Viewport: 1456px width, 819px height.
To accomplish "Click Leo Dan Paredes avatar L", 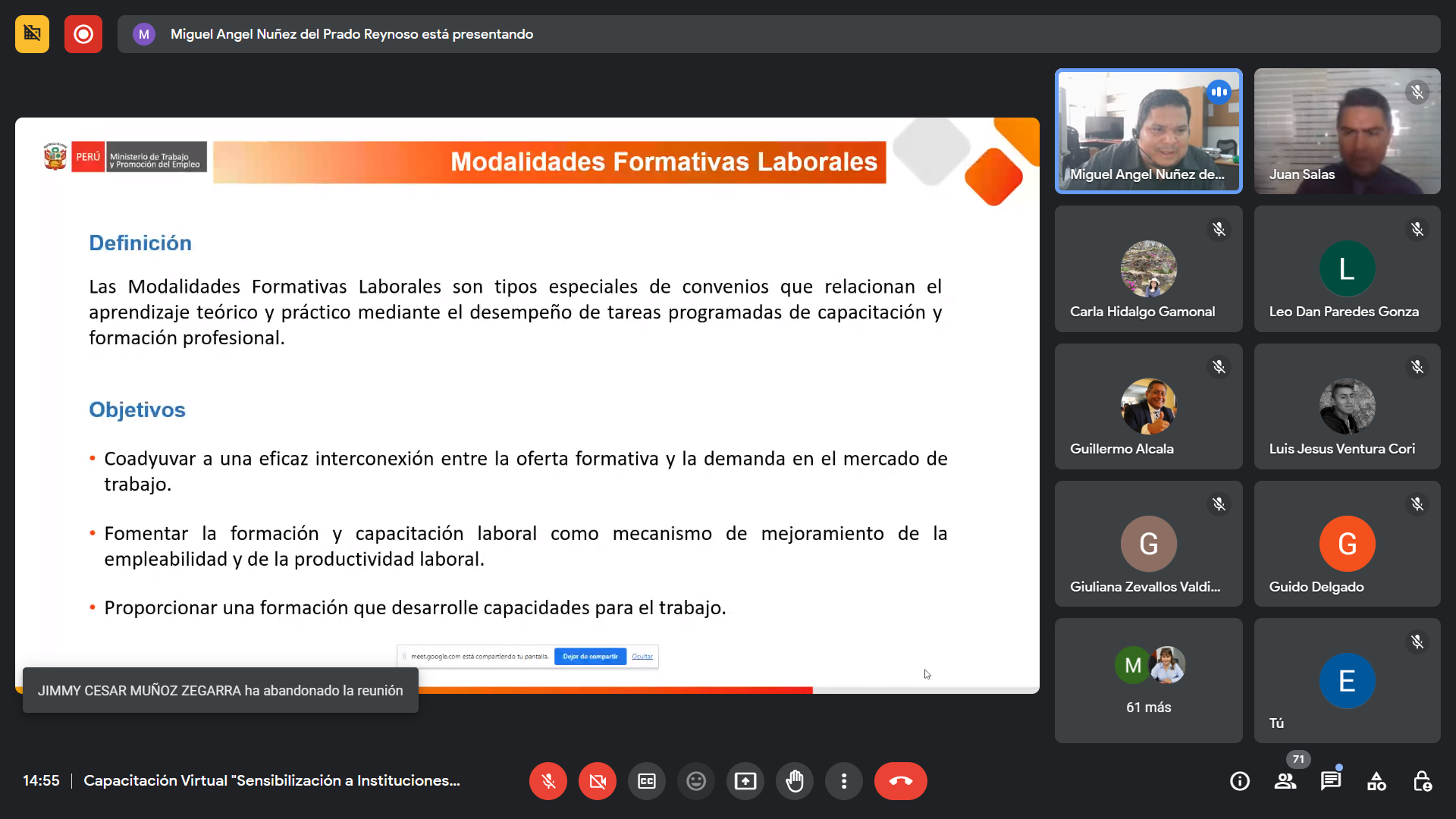I will tap(1348, 268).
